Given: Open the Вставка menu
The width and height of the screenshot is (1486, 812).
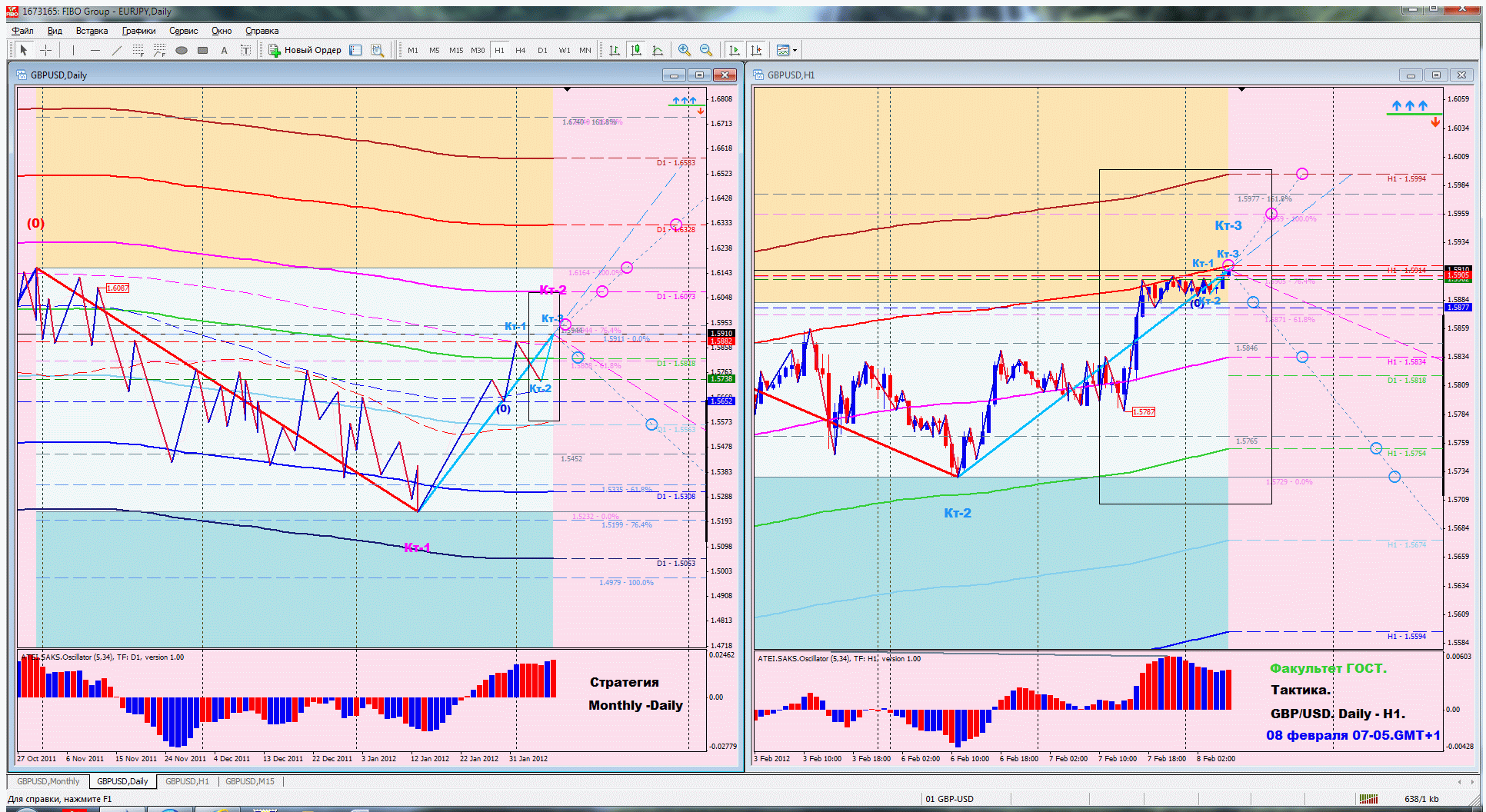Looking at the screenshot, I should pyautogui.click(x=92, y=31).
